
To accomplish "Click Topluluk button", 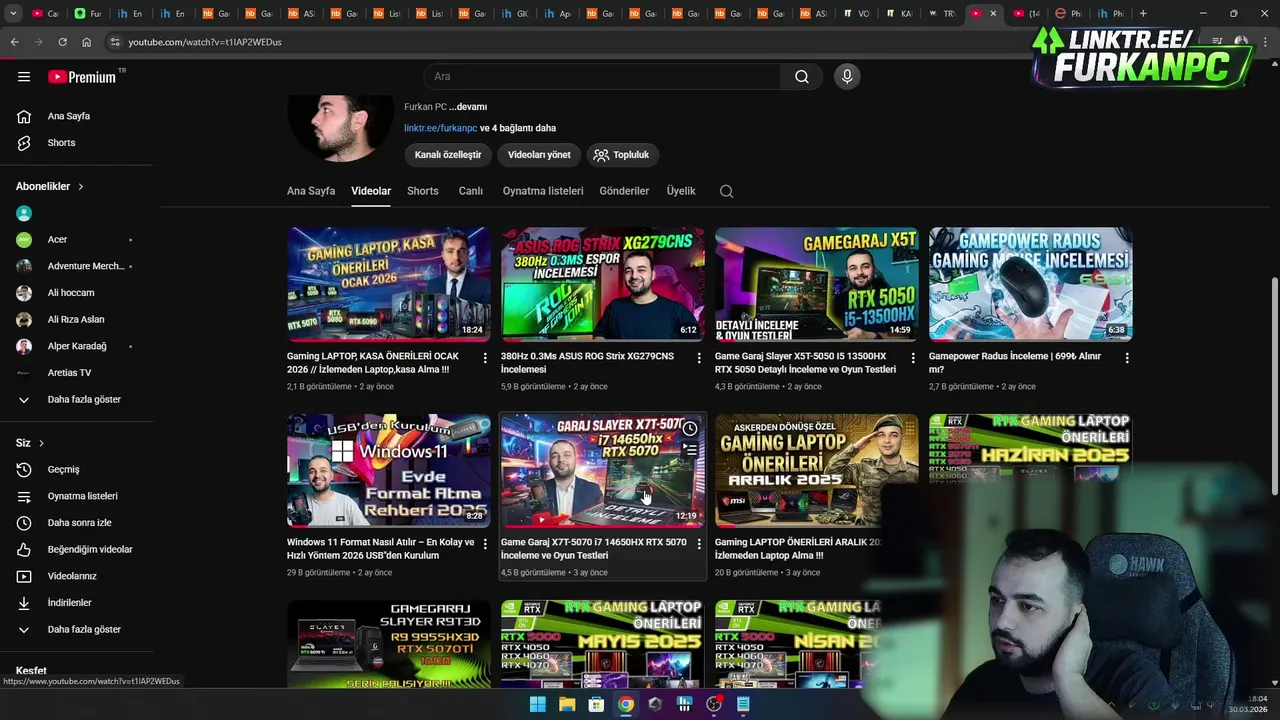I will click(622, 155).
